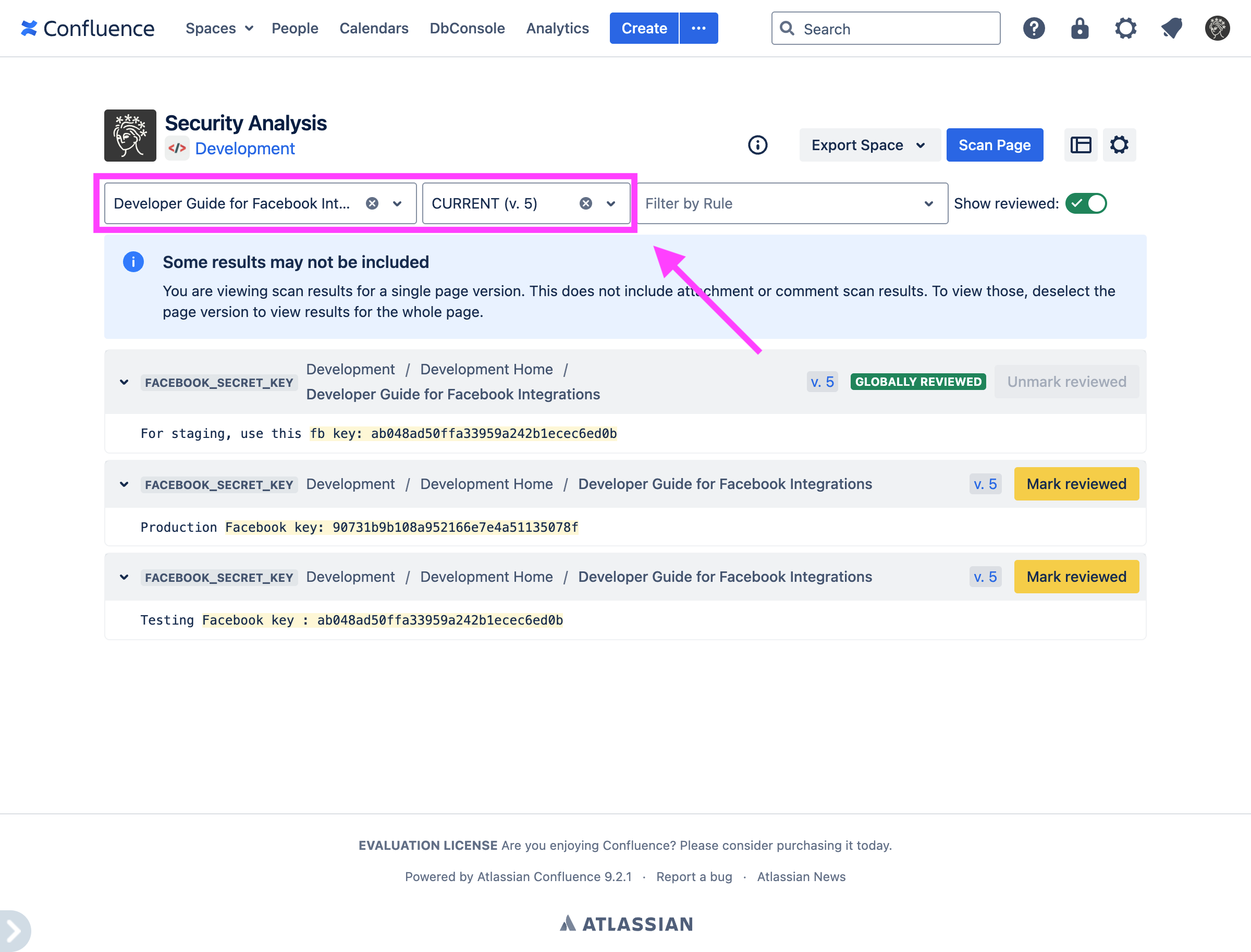Click the info circle icon beside Export Space

coord(757,145)
